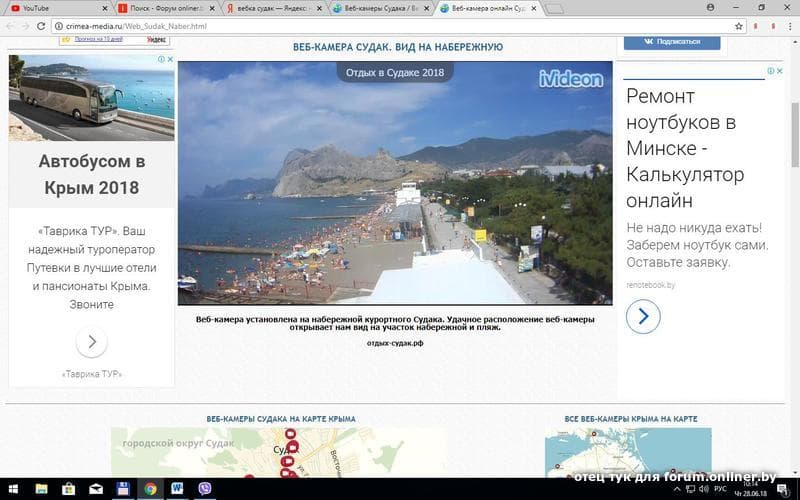Open the «Таврика ТУР» advertiser link

click(x=92, y=374)
